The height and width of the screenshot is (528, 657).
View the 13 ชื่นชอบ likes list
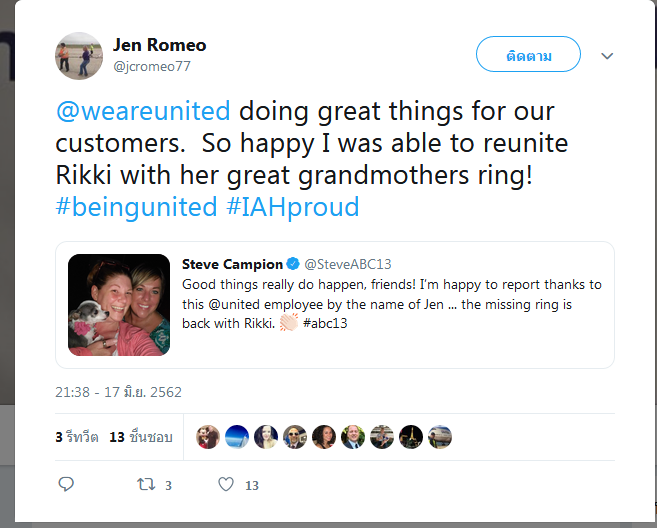click(141, 437)
